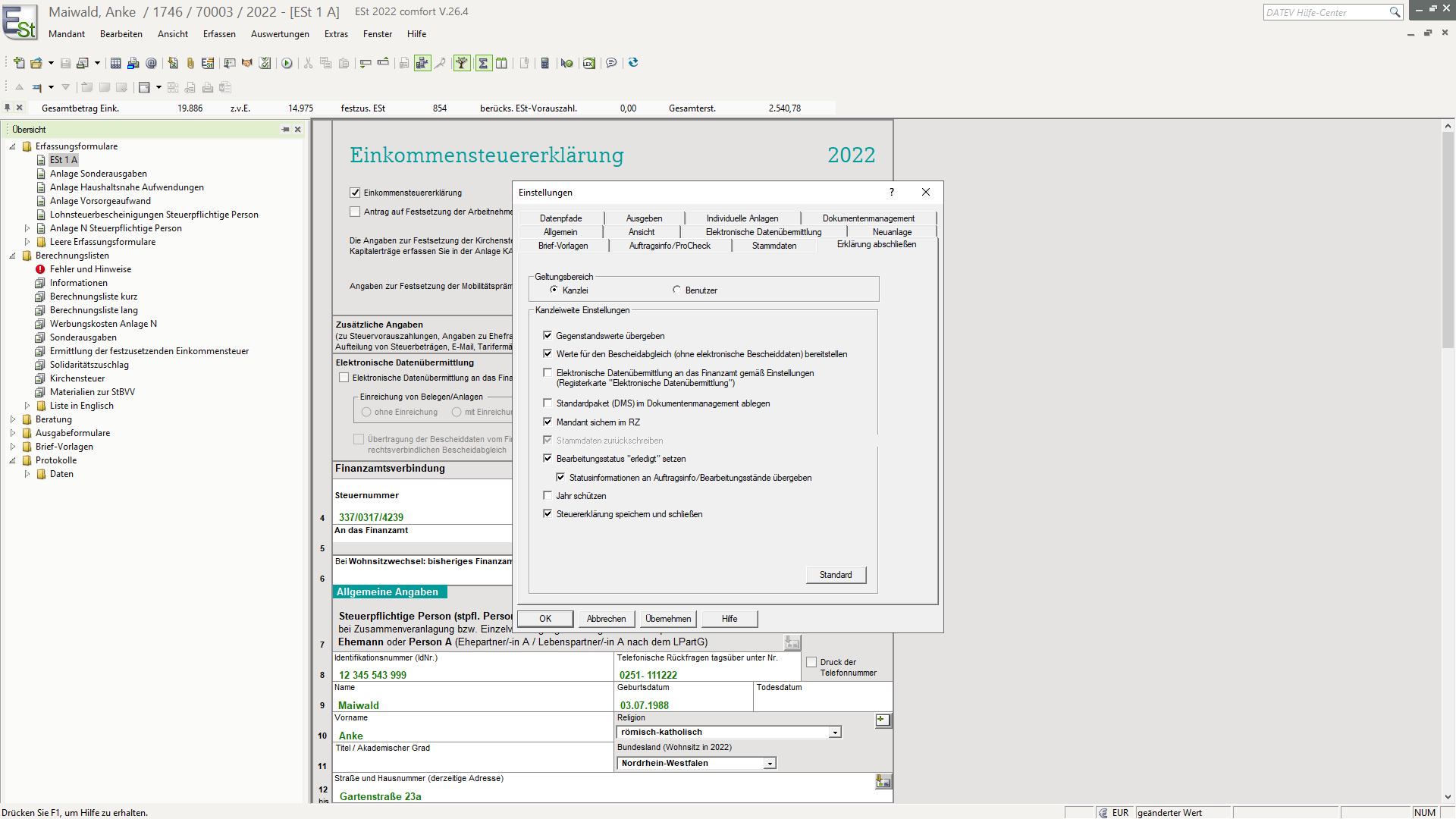Open the Religion dropdown

835,733
